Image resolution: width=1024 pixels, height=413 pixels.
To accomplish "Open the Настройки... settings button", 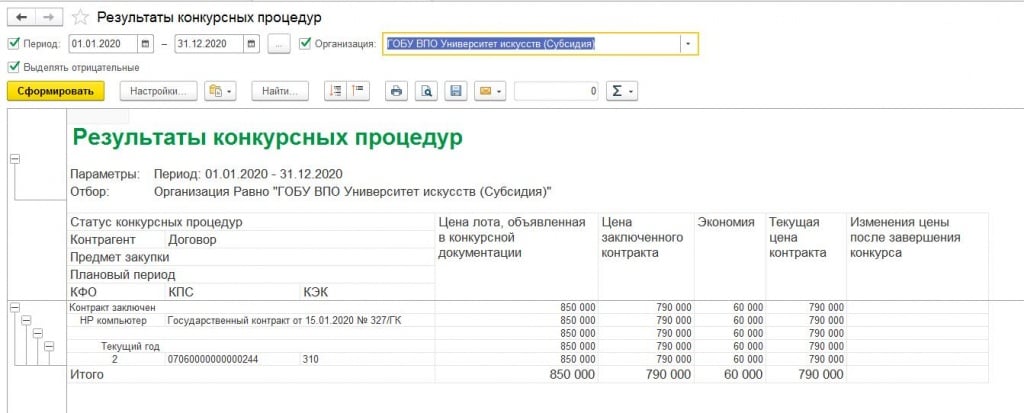I will (x=158, y=91).
